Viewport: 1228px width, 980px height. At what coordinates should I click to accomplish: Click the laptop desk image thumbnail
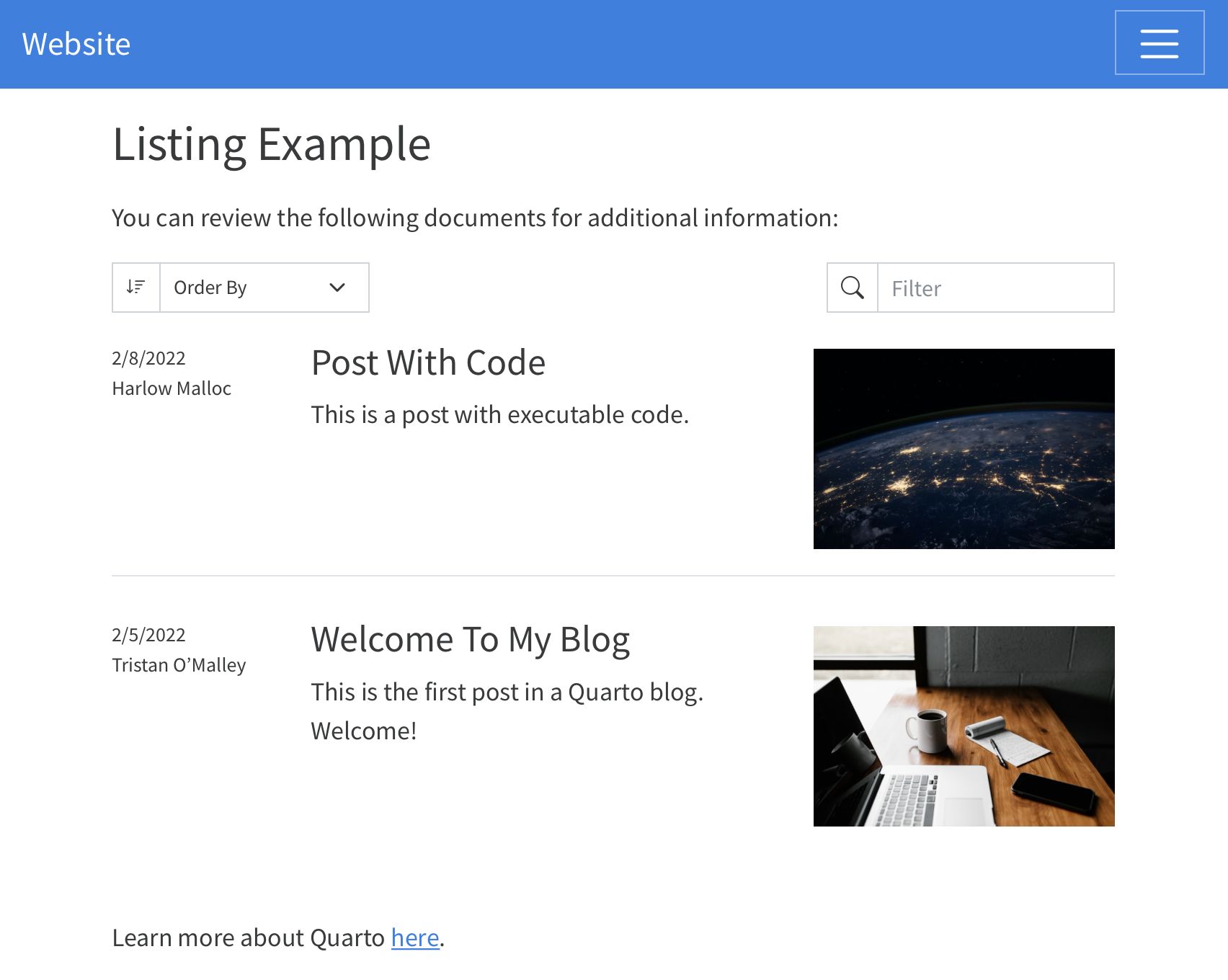(x=964, y=726)
